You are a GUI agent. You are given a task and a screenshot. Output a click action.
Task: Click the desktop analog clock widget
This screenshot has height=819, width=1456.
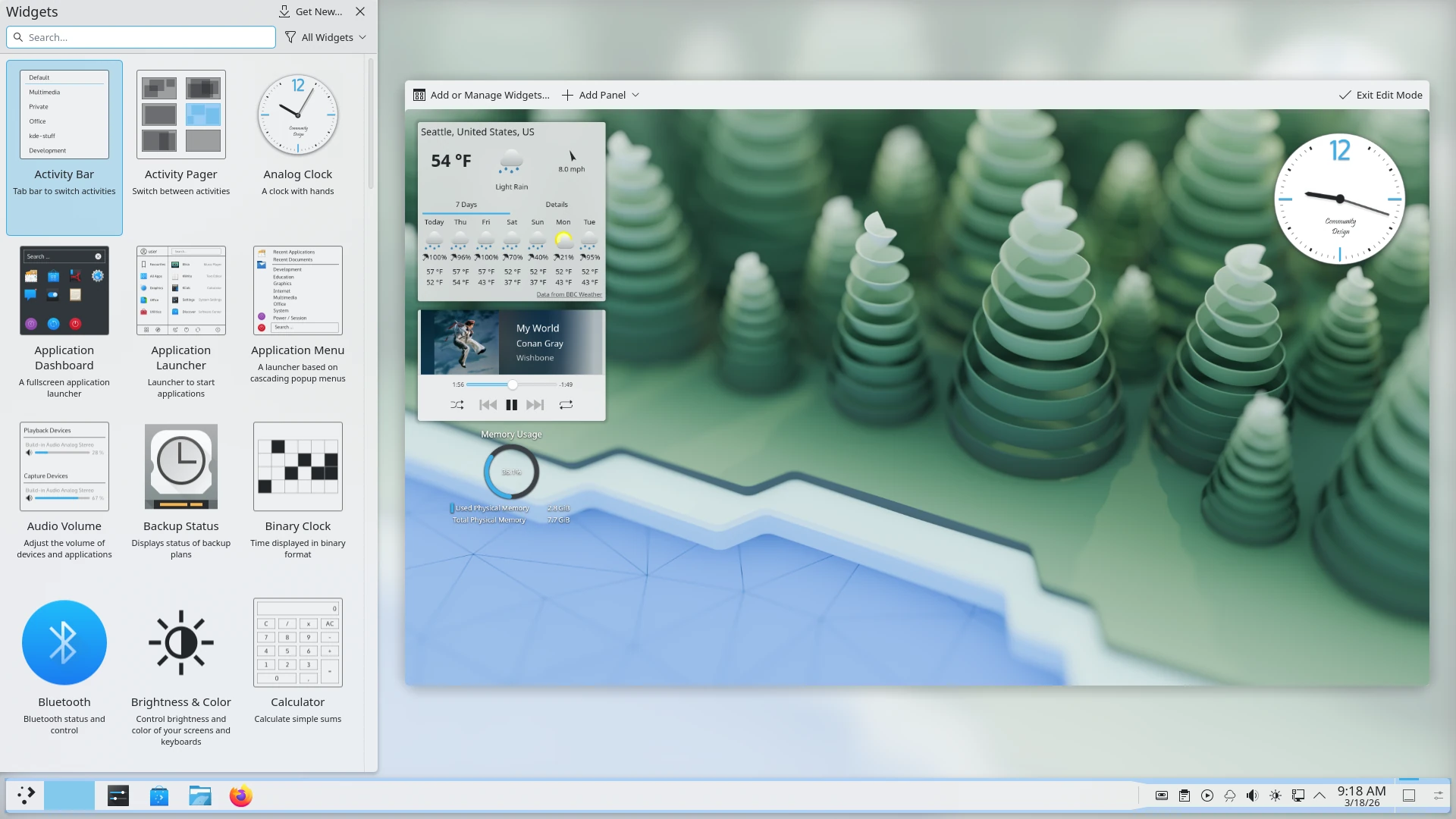coord(1340,199)
